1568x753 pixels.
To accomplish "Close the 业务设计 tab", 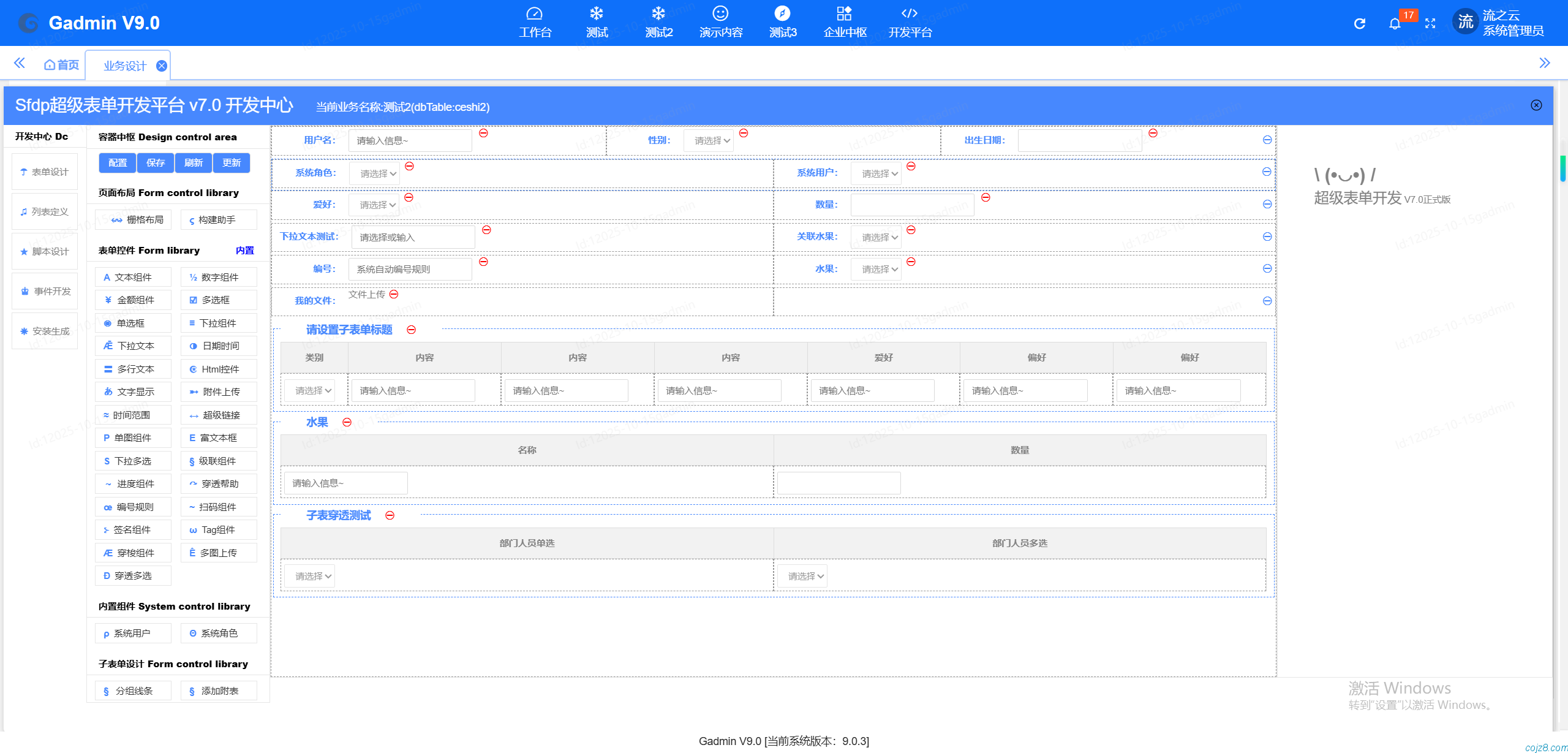I will pos(162,66).
